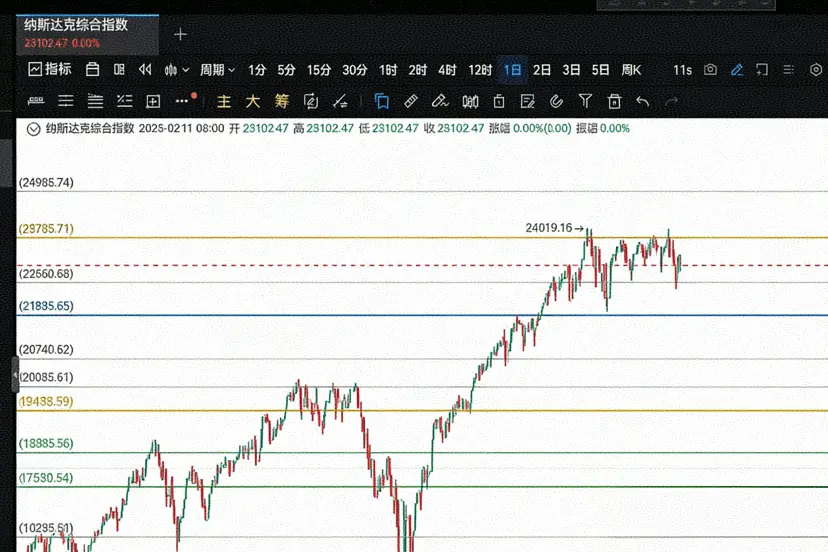Click the yellow (23785.71) level label
The width and height of the screenshot is (828, 552).
46,229
